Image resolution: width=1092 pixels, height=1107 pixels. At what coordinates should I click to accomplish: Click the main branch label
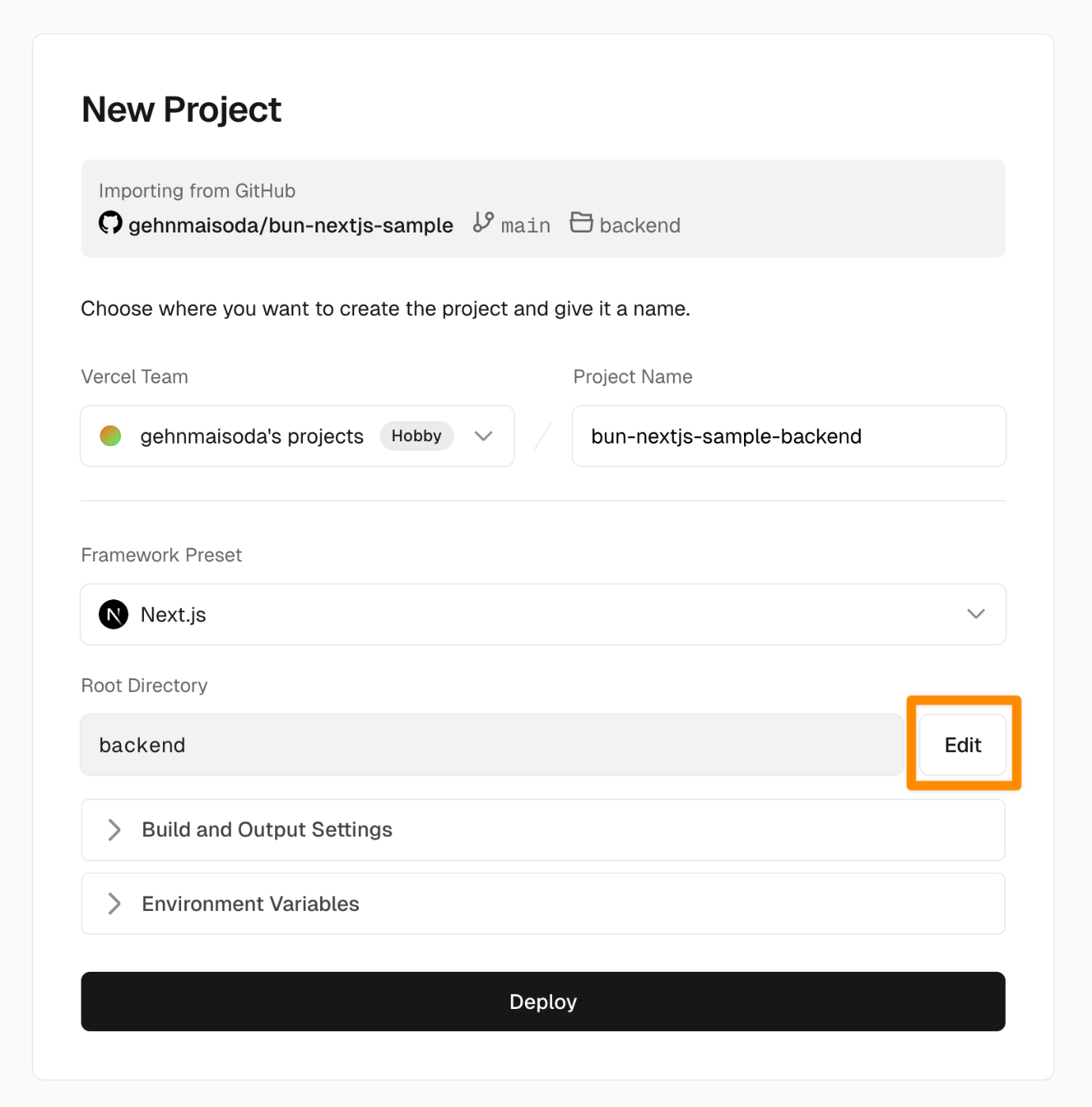tap(526, 226)
